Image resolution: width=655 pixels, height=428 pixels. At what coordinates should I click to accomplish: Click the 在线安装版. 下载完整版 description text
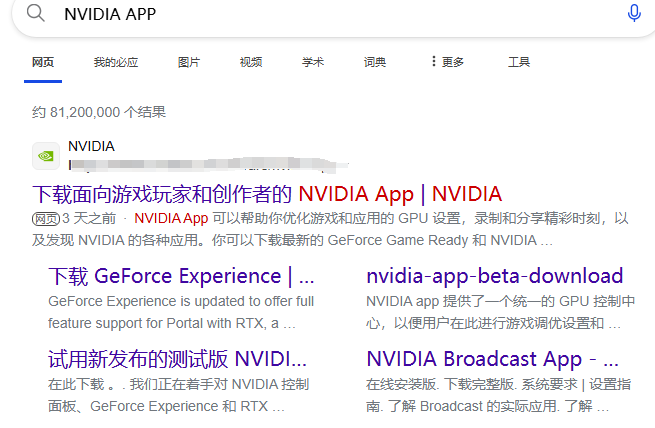click(x=498, y=395)
